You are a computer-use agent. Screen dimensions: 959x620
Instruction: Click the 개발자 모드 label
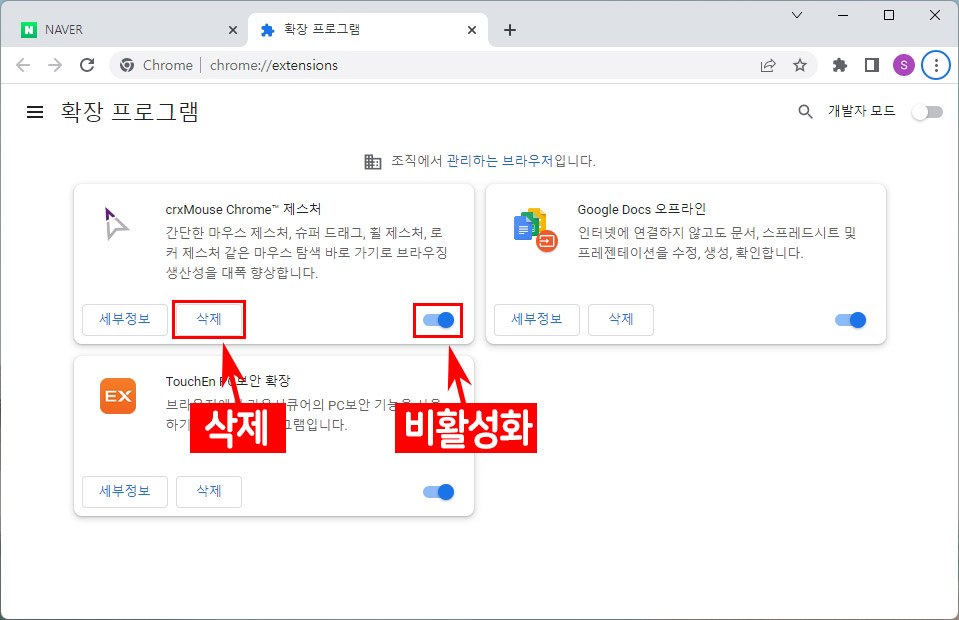[x=862, y=111]
